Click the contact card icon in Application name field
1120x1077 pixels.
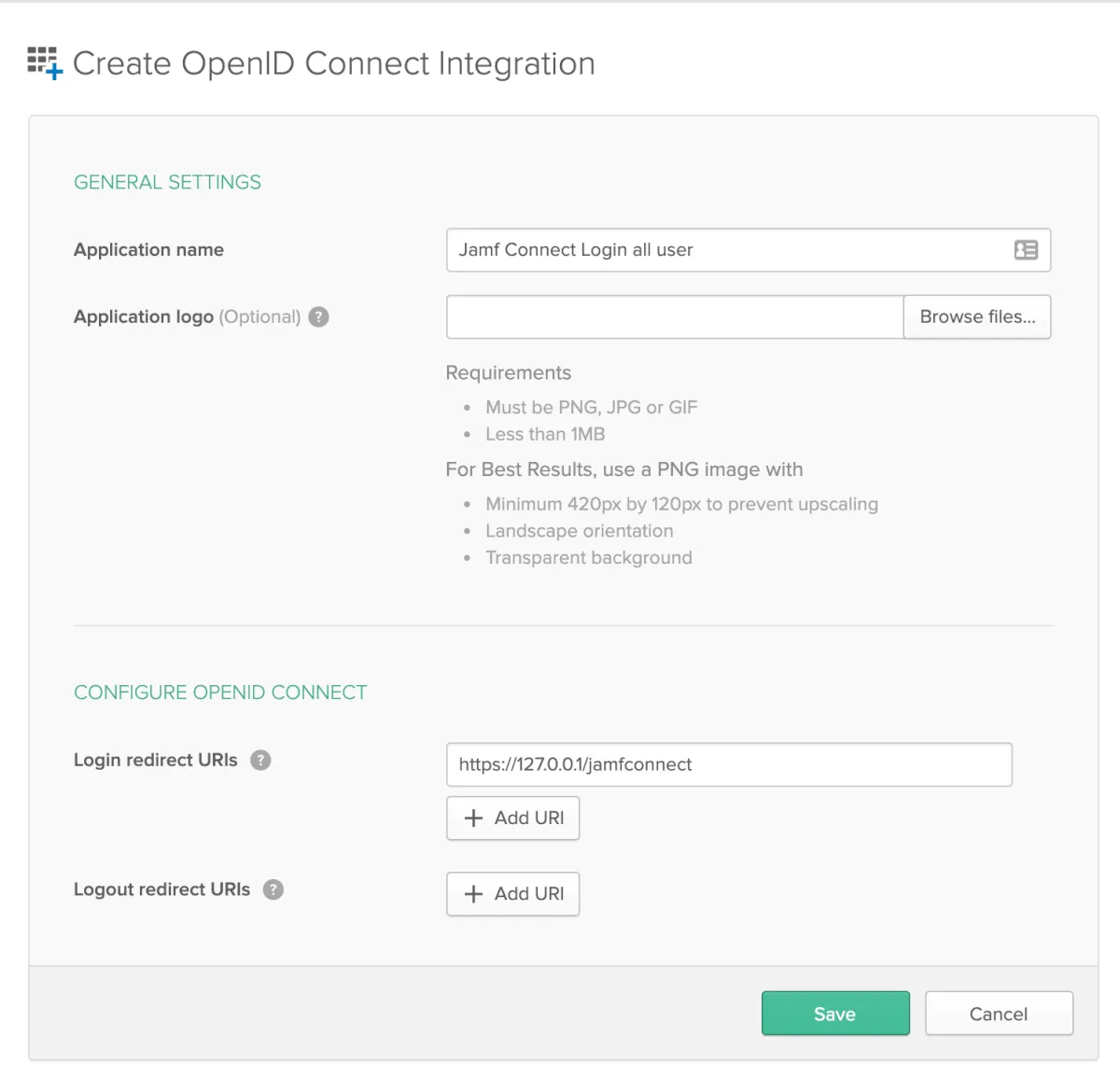point(1026,250)
